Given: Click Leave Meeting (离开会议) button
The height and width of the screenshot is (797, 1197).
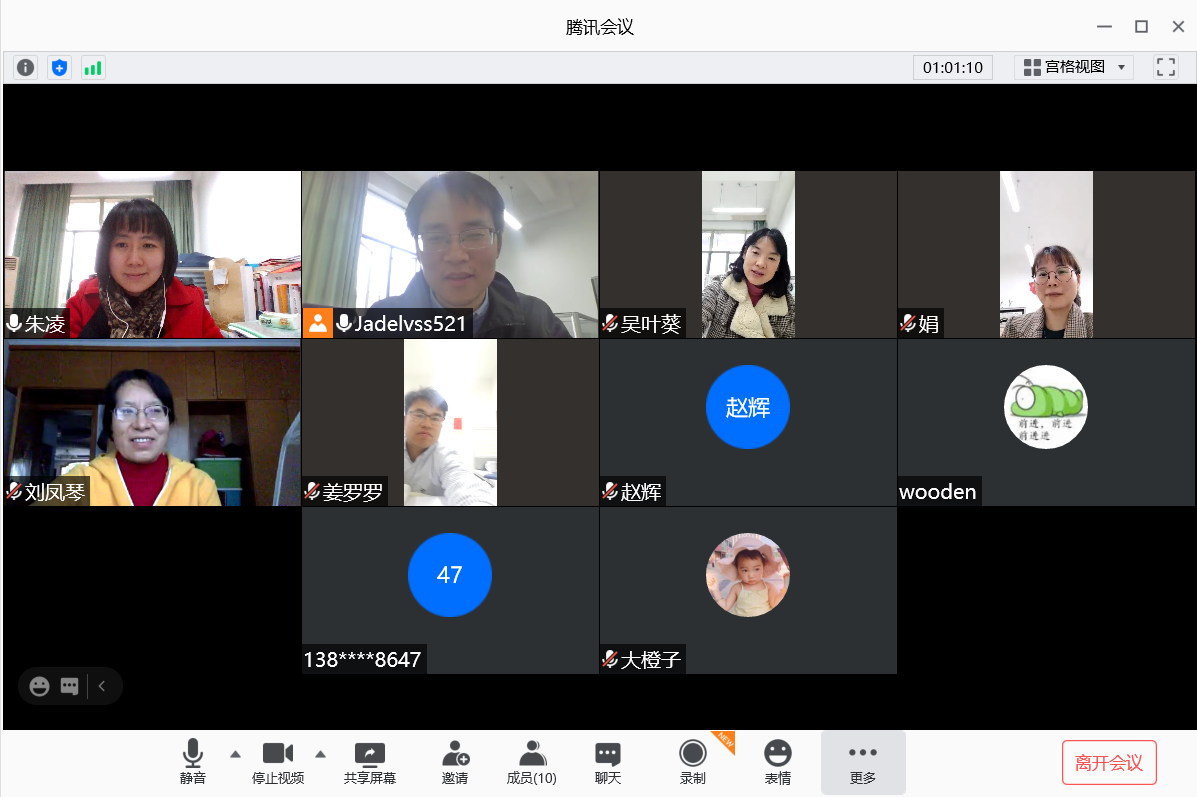Looking at the screenshot, I should [1108, 763].
